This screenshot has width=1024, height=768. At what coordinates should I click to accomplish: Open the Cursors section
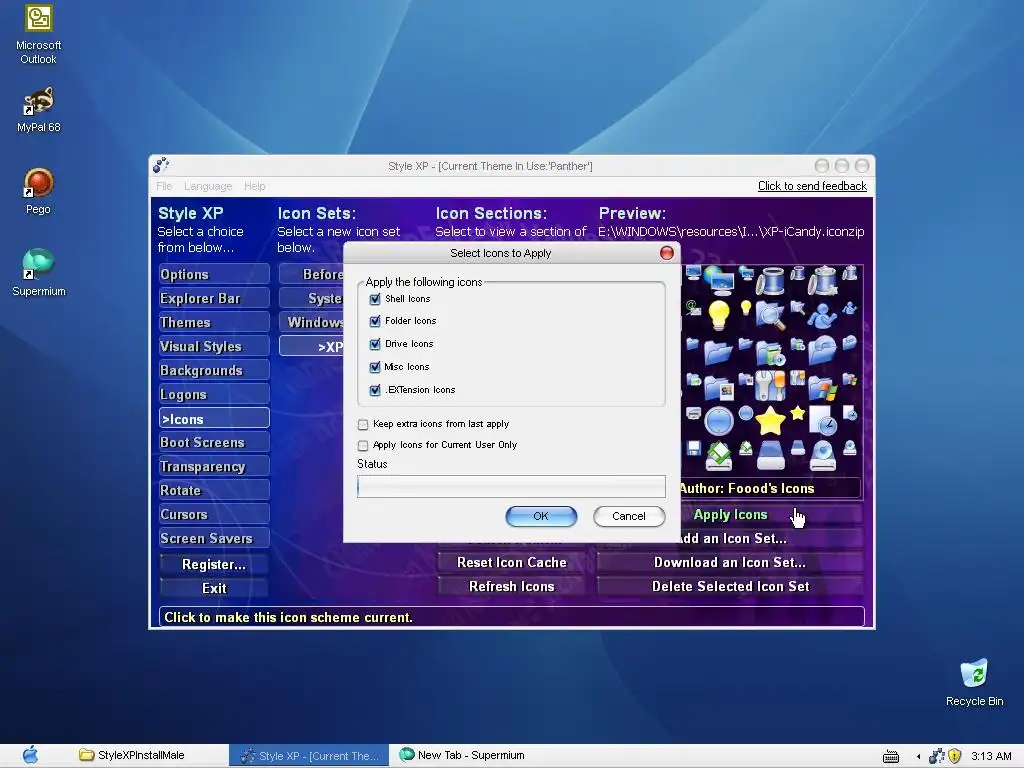pos(214,514)
